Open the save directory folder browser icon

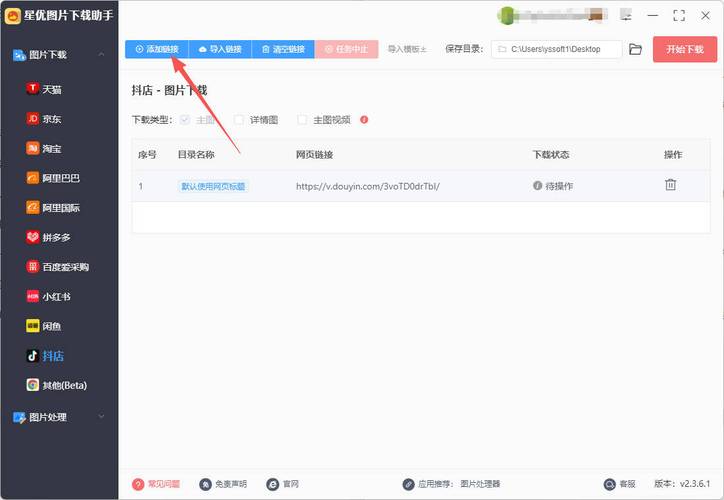(635, 49)
